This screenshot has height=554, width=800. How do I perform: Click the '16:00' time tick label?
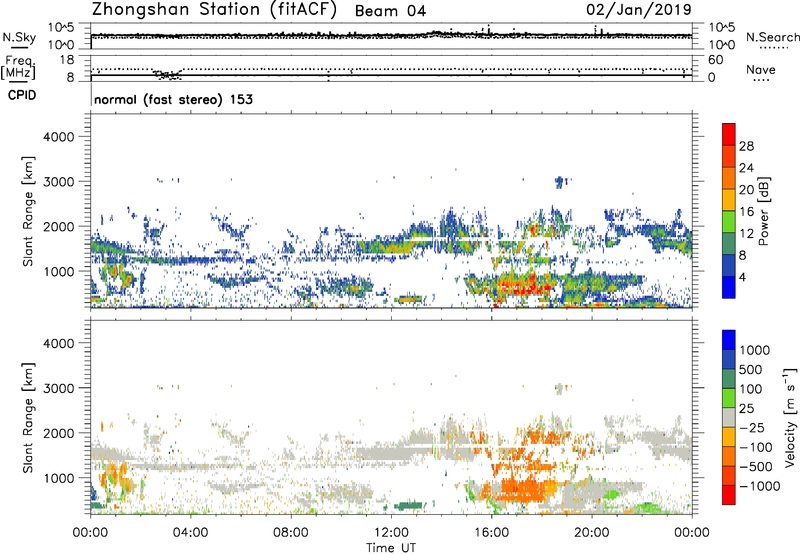pos(491,533)
